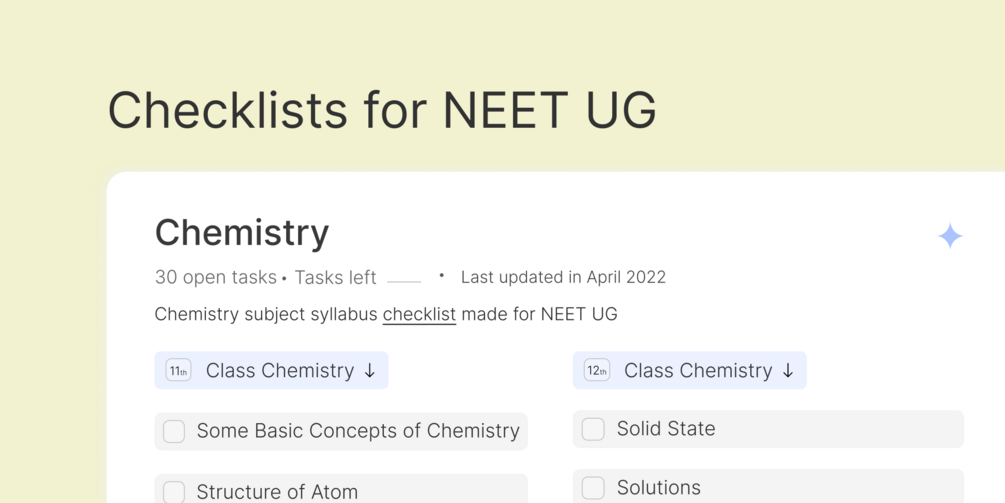
Task: Collapse the 12th Class Chemistry section
Action: [698, 371]
